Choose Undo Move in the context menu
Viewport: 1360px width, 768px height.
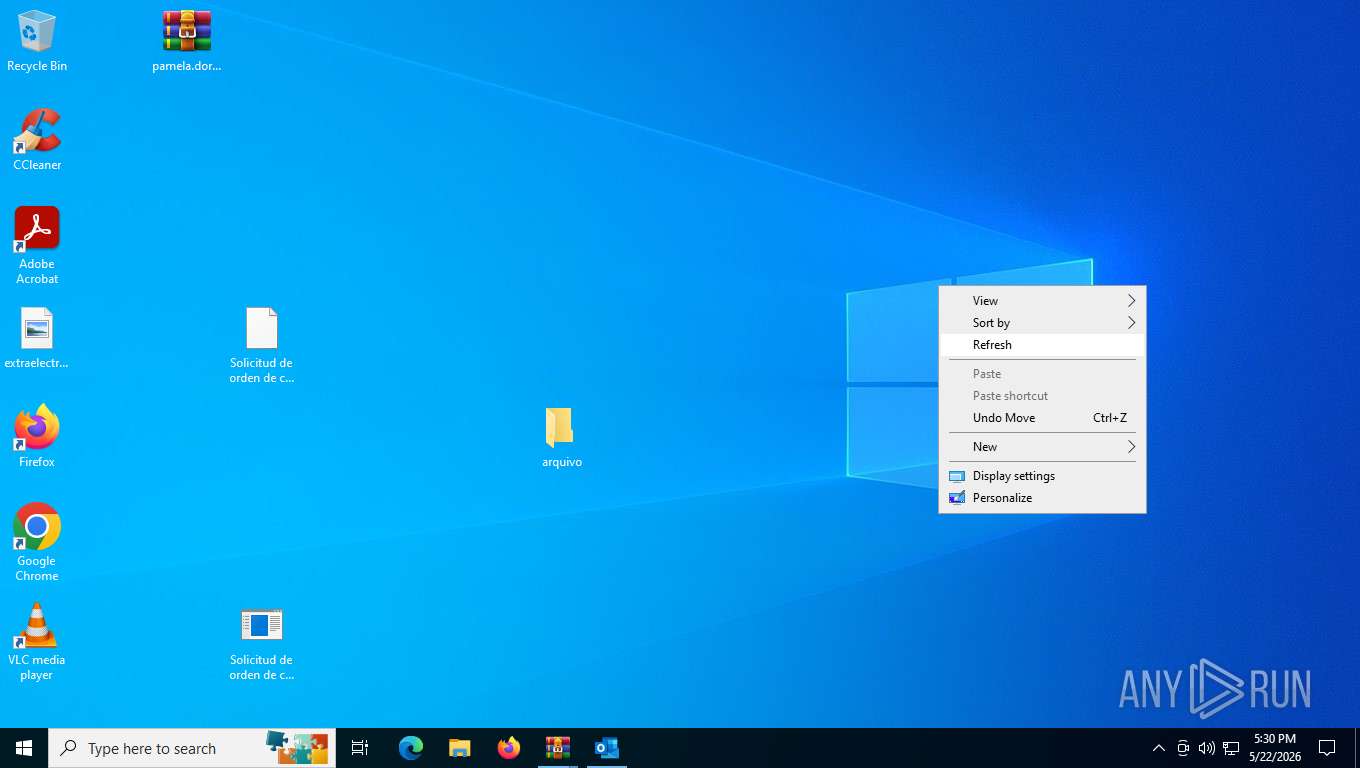click(1042, 418)
